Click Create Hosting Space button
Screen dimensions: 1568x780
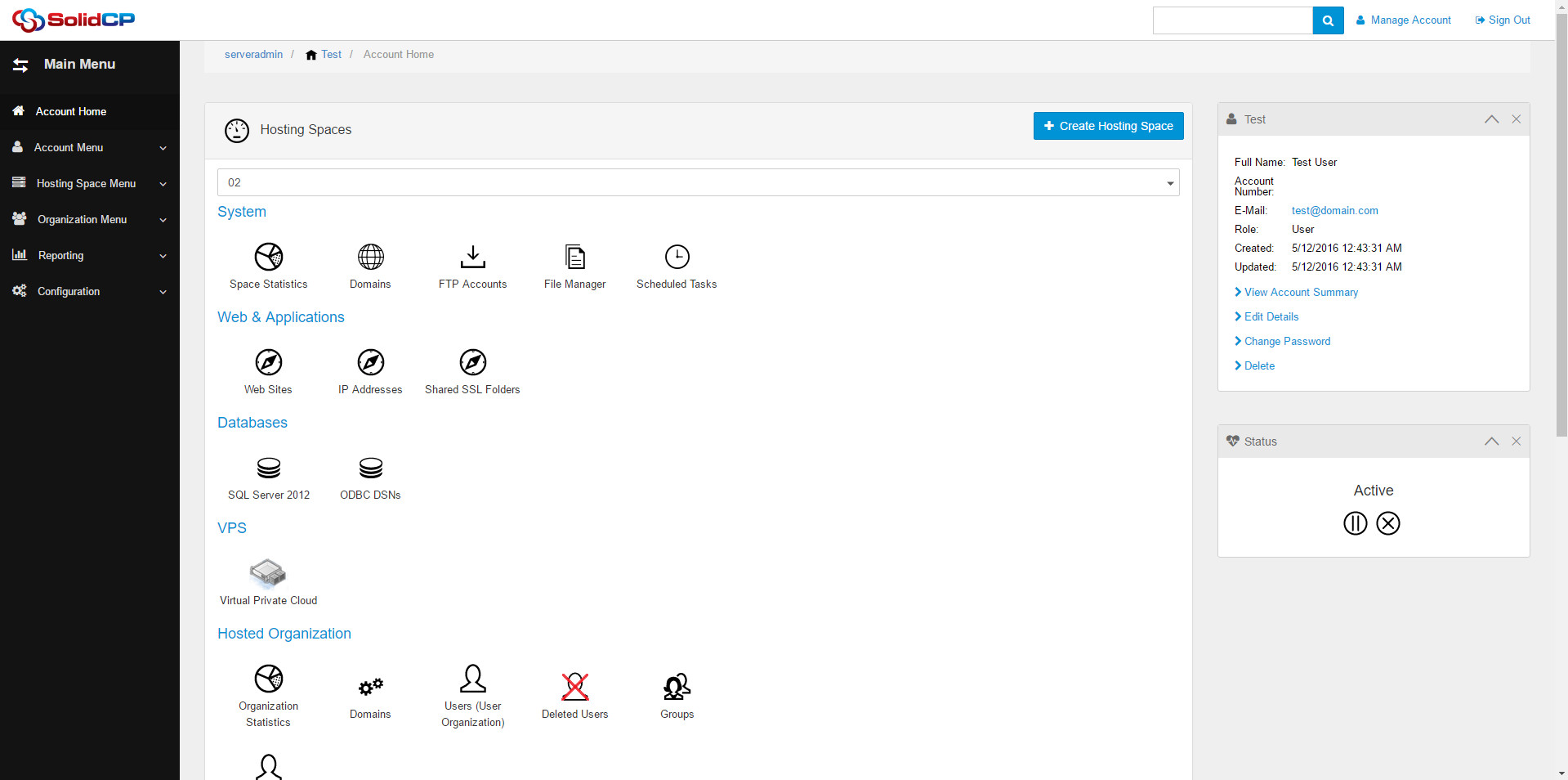pyautogui.click(x=1108, y=126)
